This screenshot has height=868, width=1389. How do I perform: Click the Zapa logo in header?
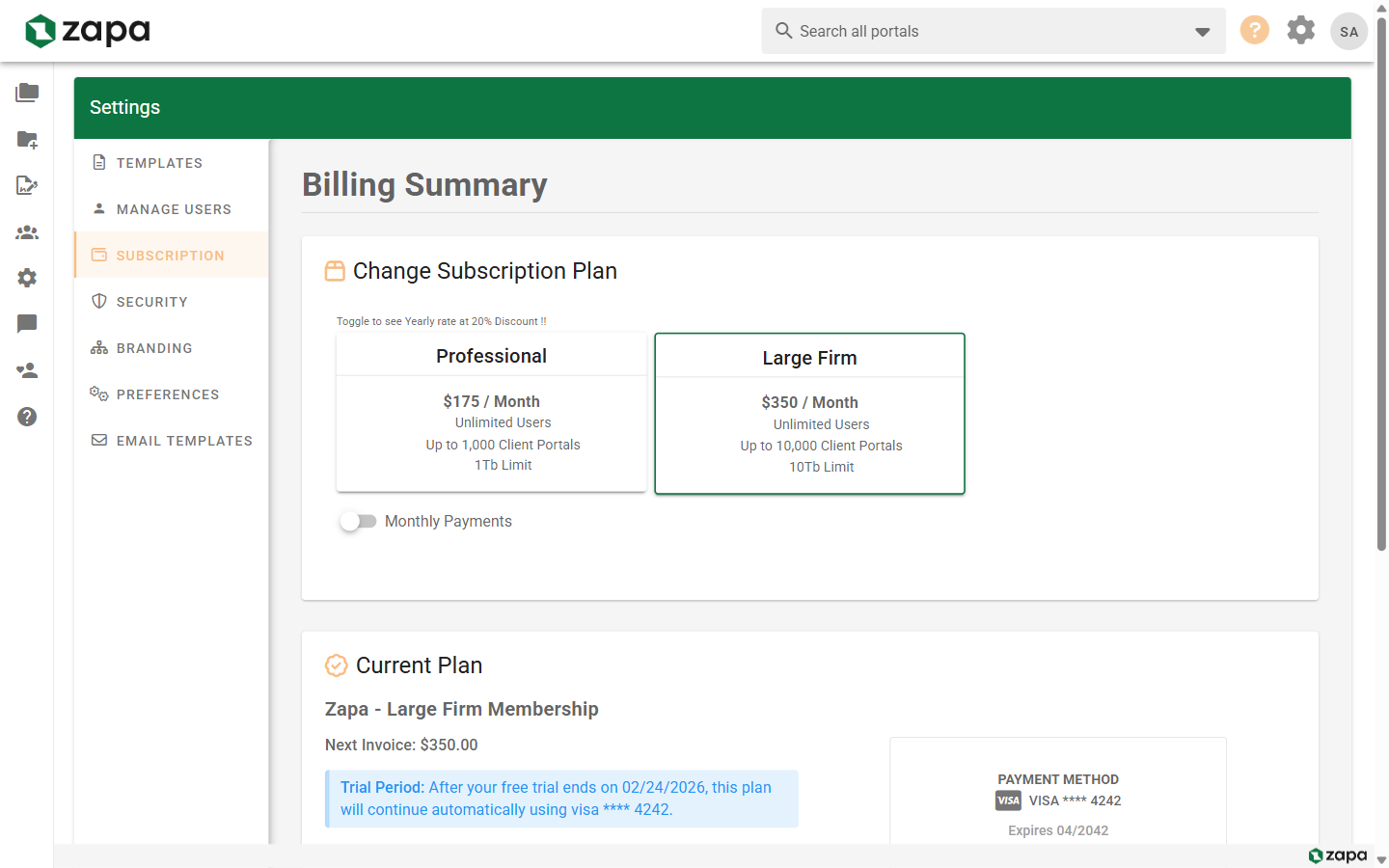tap(88, 31)
